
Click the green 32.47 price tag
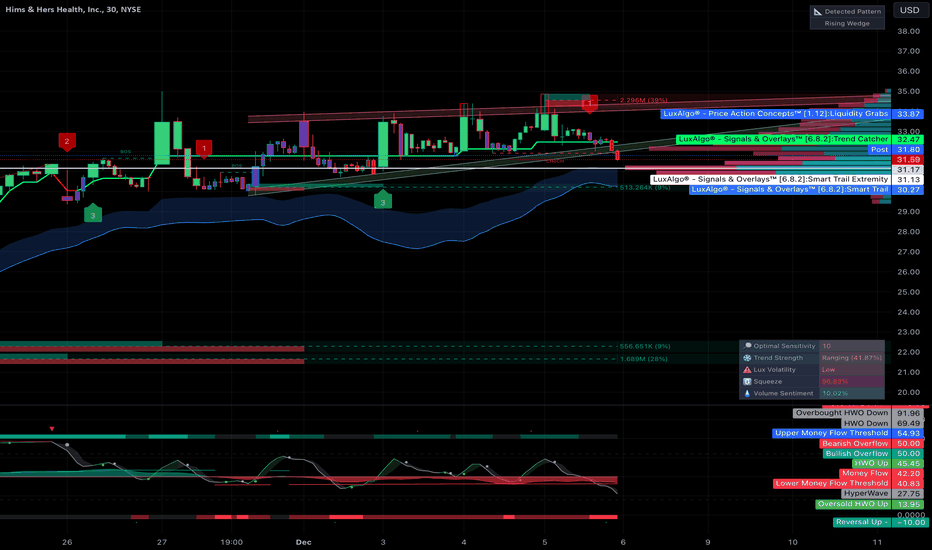click(x=908, y=139)
